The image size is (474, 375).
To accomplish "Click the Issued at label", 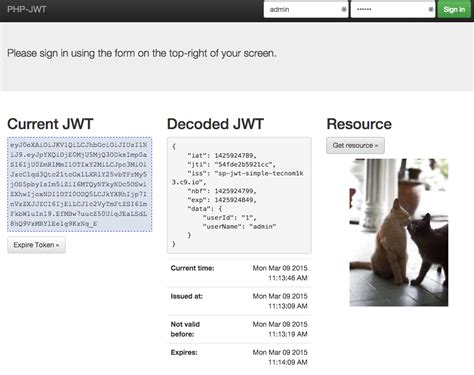I will (187, 296).
